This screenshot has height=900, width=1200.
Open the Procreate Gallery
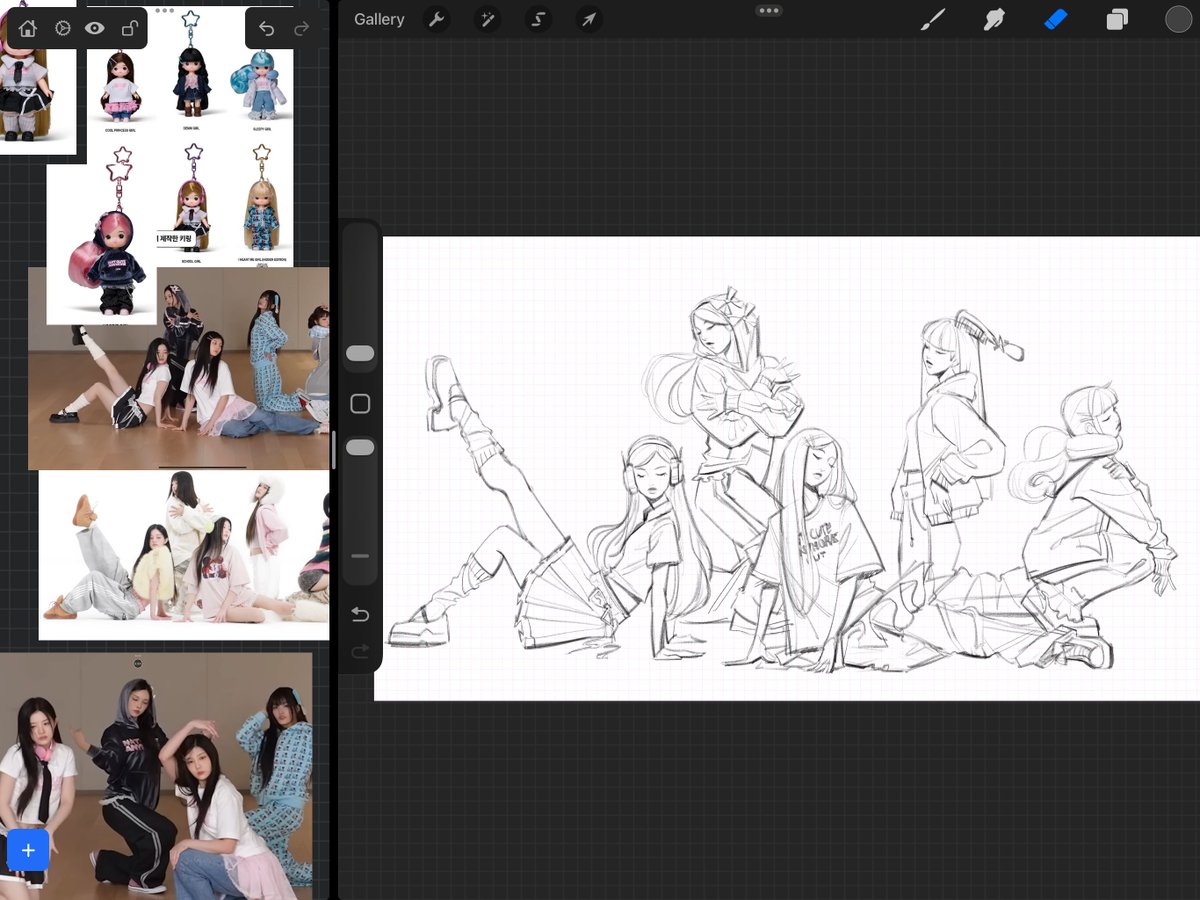point(379,20)
